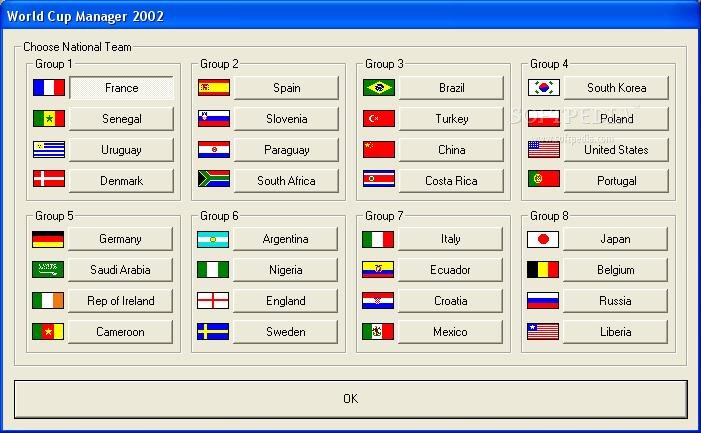Select the Turkey team button
This screenshot has width=701, height=433.
tap(452, 118)
